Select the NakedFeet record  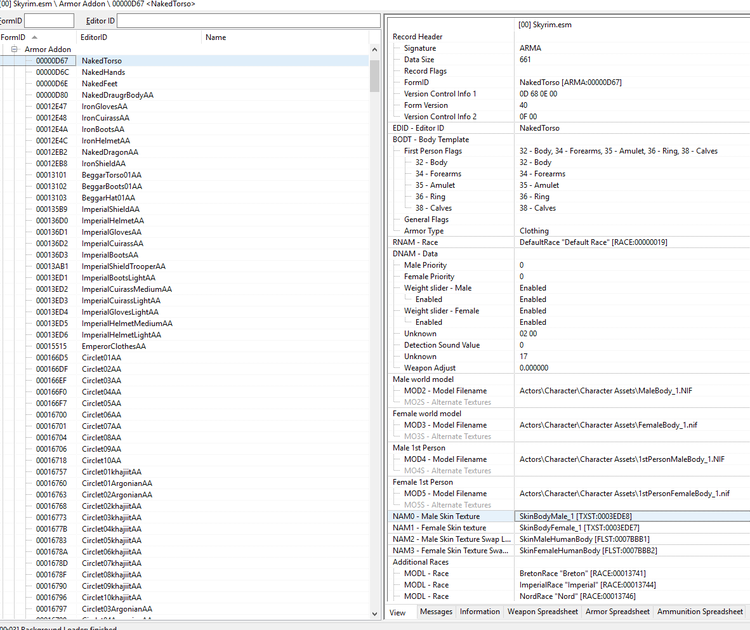tap(99, 84)
